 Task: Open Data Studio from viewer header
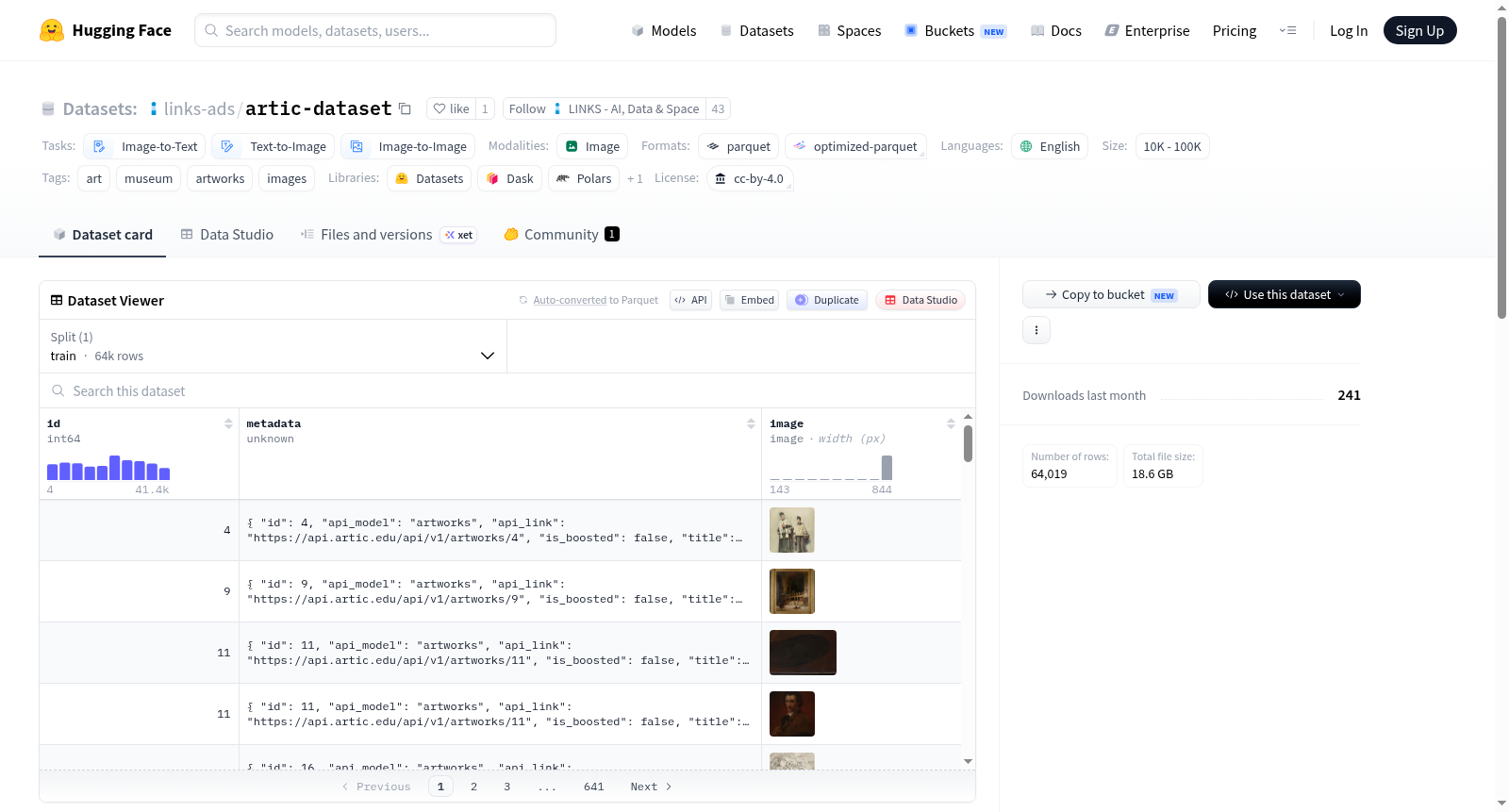tap(920, 300)
